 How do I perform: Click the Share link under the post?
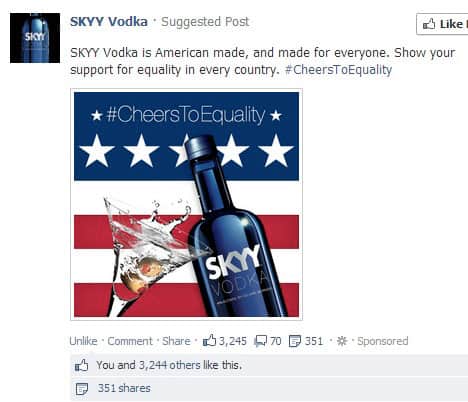pos(176,341)
